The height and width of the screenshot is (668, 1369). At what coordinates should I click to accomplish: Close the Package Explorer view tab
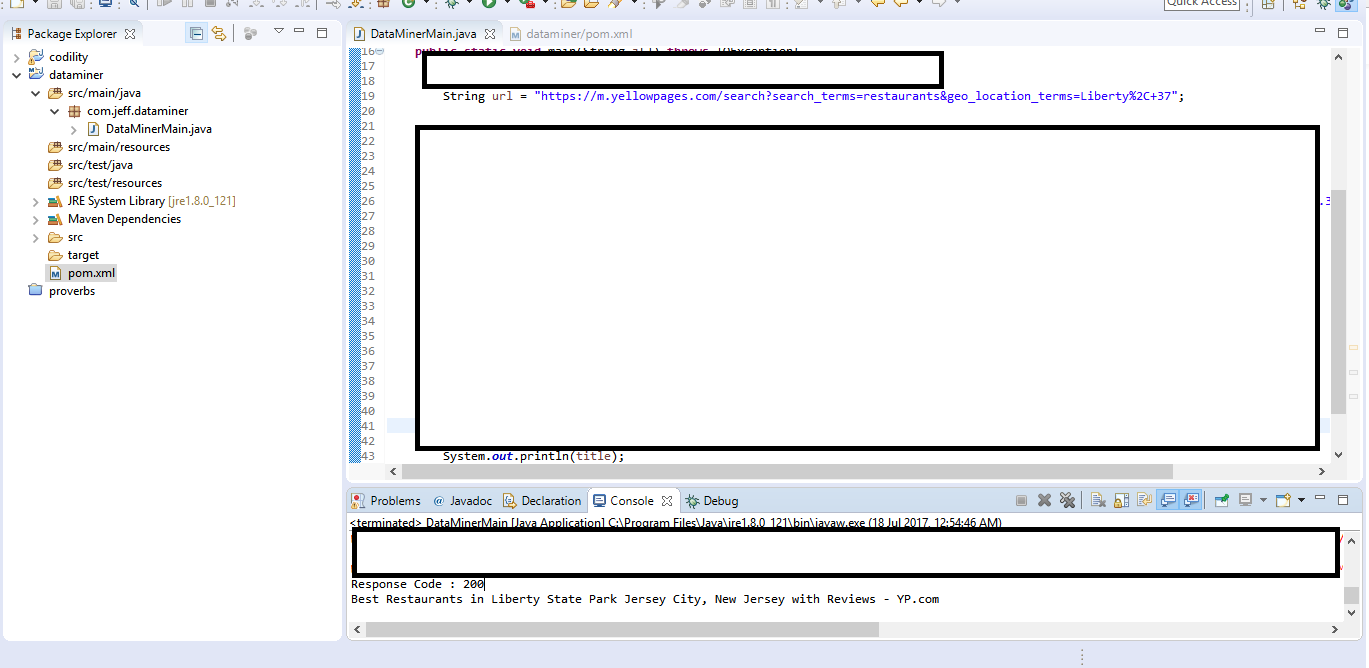(130, 34)
